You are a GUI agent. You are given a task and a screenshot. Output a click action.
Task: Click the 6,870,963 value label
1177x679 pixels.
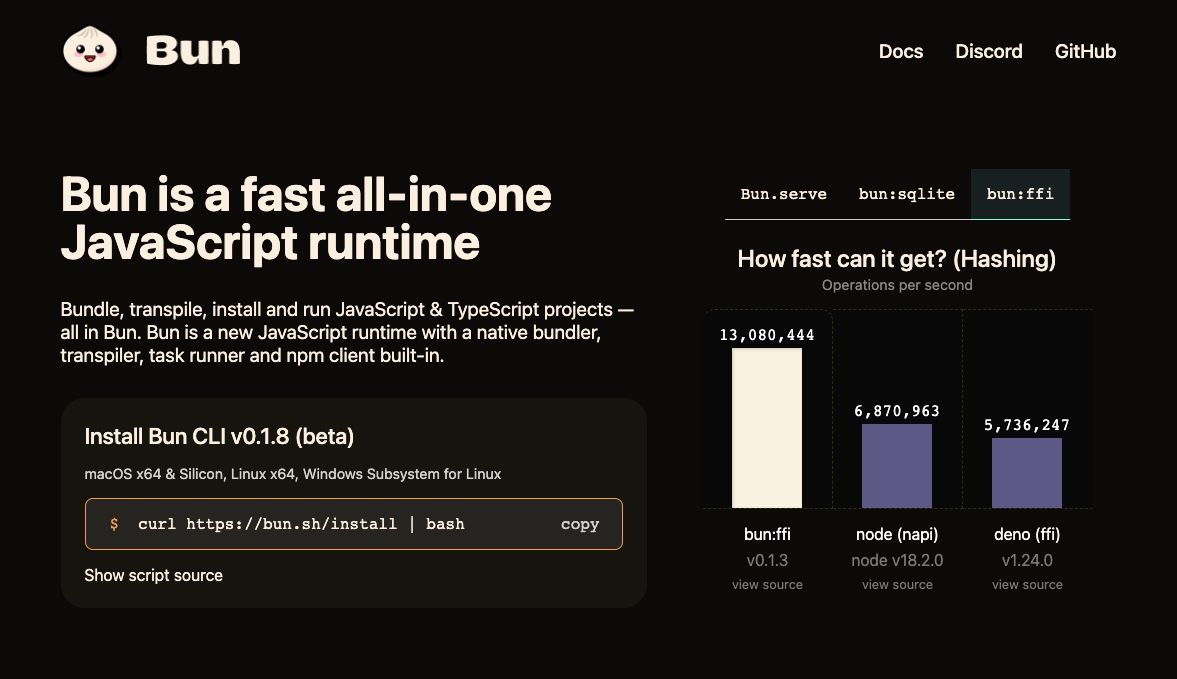(897, 411)
